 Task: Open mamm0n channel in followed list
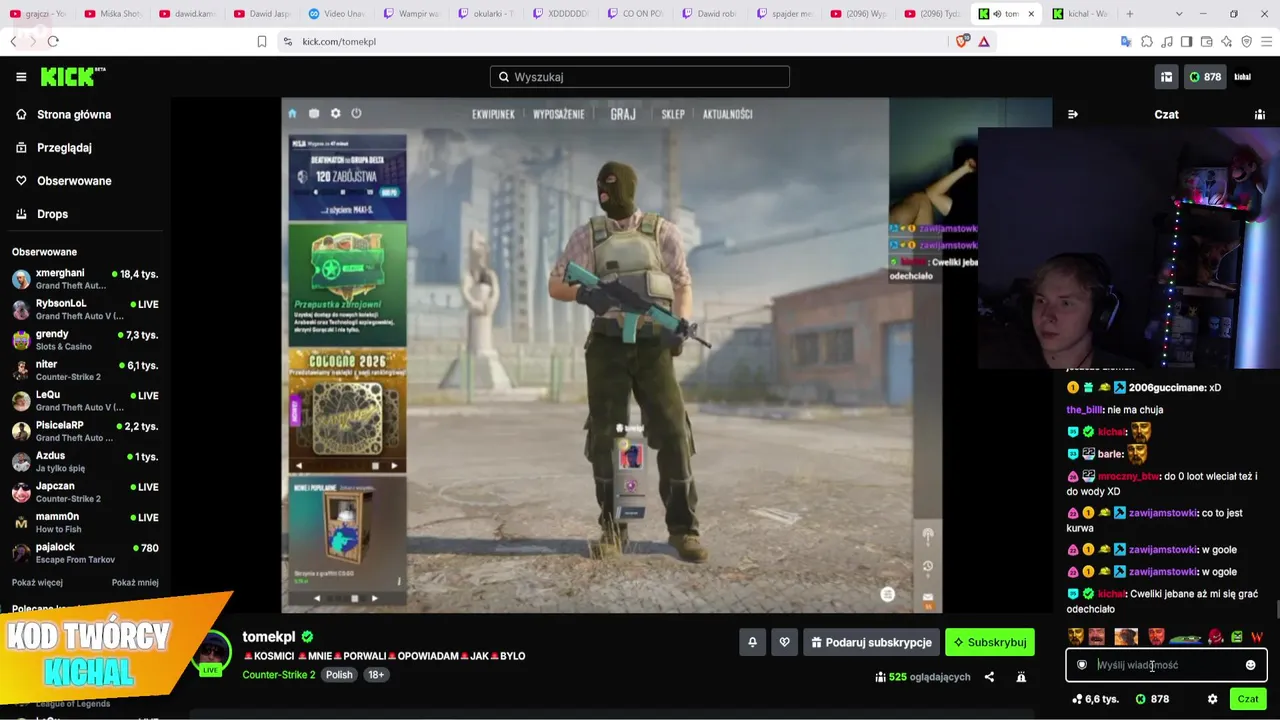[x=85, y=523]
